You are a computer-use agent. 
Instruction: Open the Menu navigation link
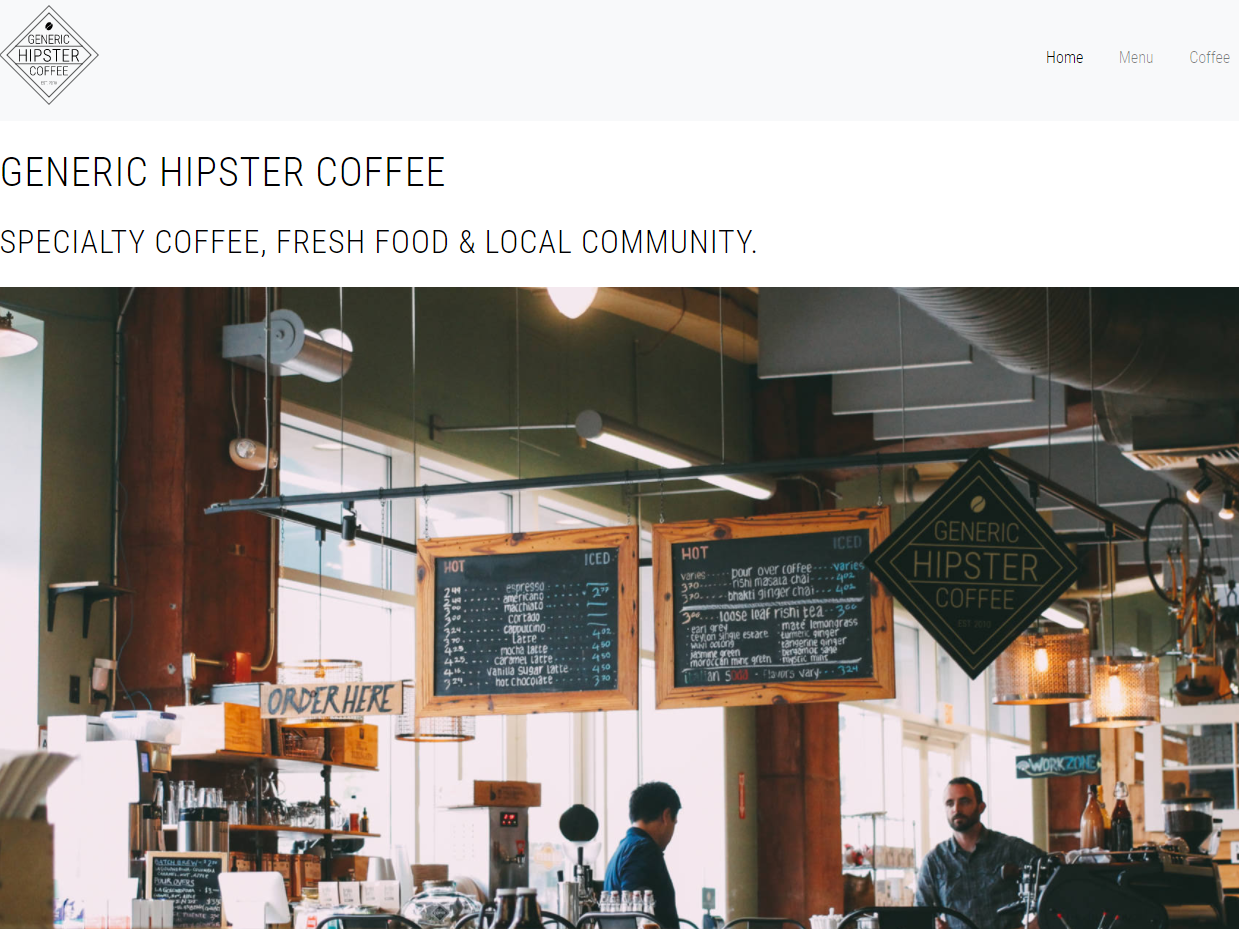click(1136, 57)
